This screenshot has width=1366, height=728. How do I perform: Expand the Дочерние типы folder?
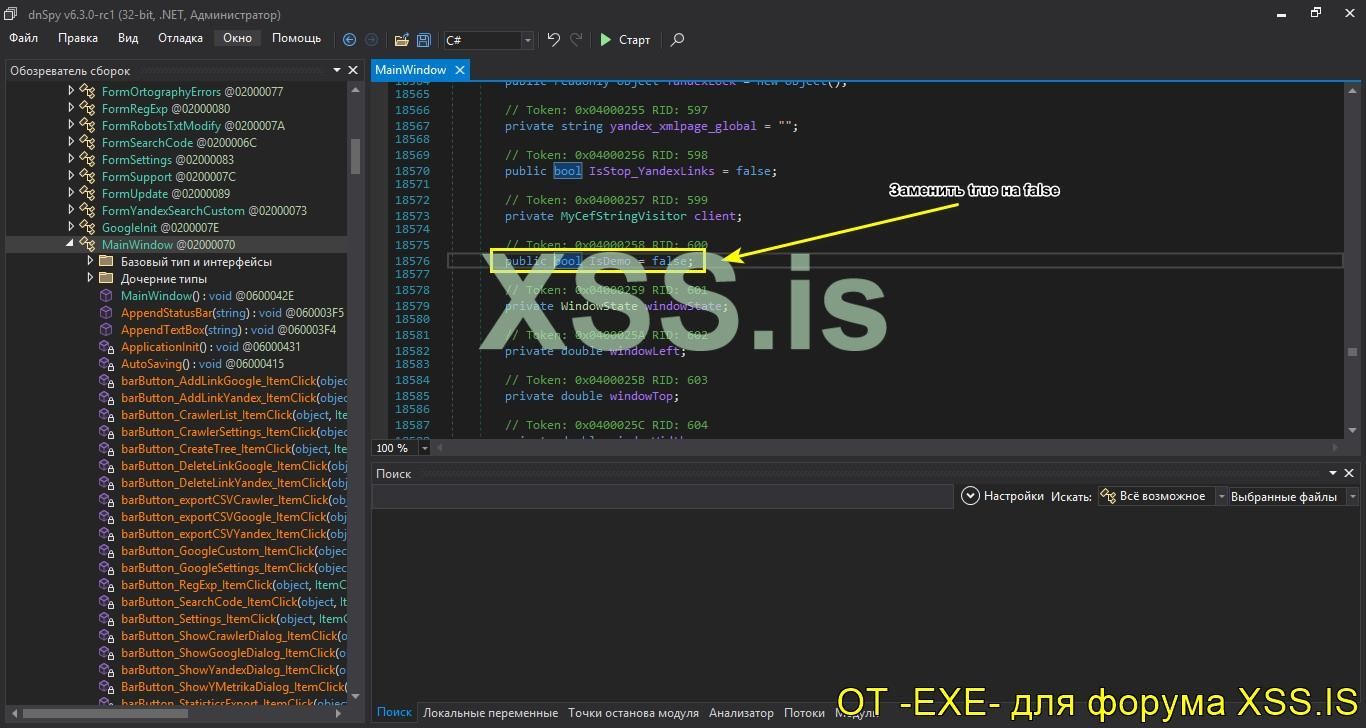click(90, 279)
